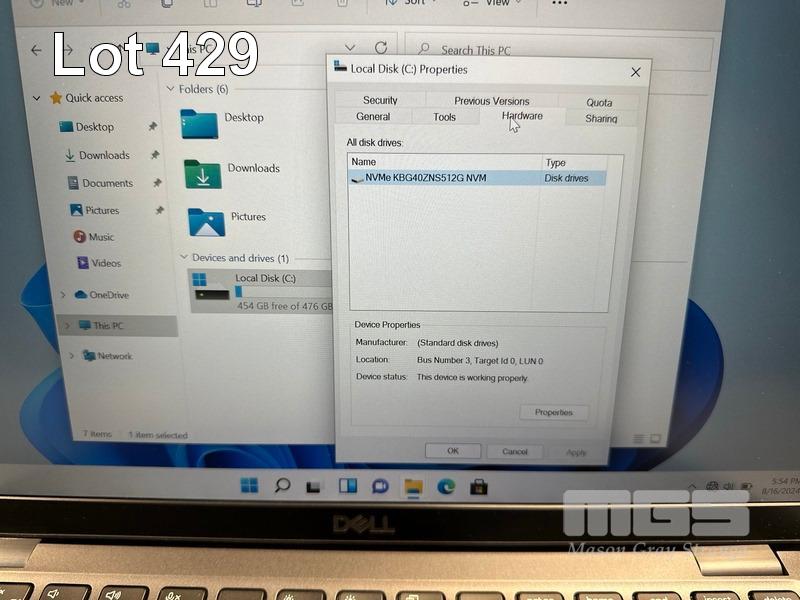Open the Desktop folder icon
Viewport: 800px width, 600px height.
click(198, 123)
